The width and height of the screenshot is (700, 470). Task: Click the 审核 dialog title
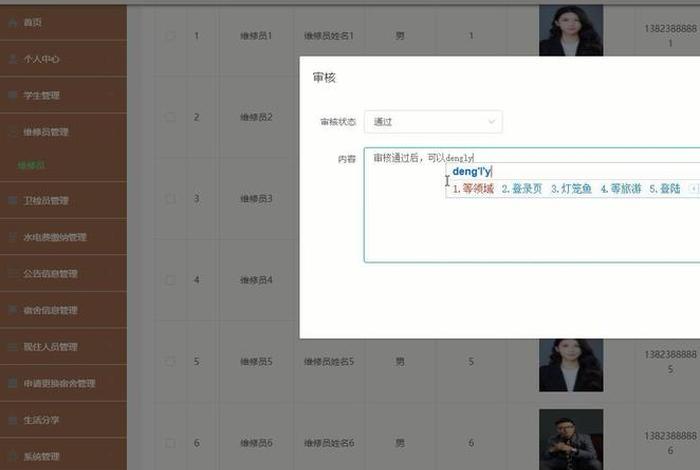[324, 78]
